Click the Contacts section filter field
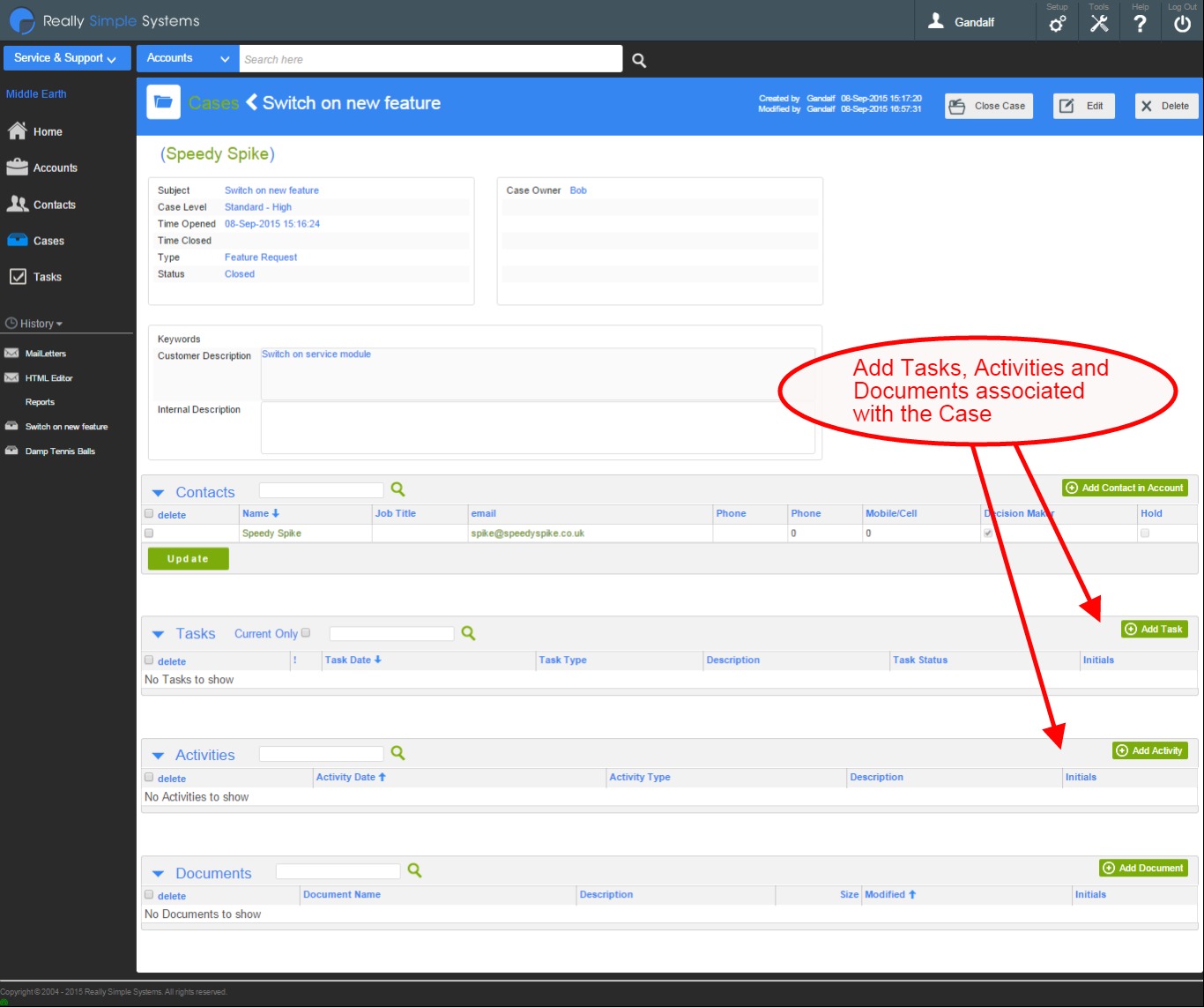This screenshot has height=1007, width=1204. (322, 489)
